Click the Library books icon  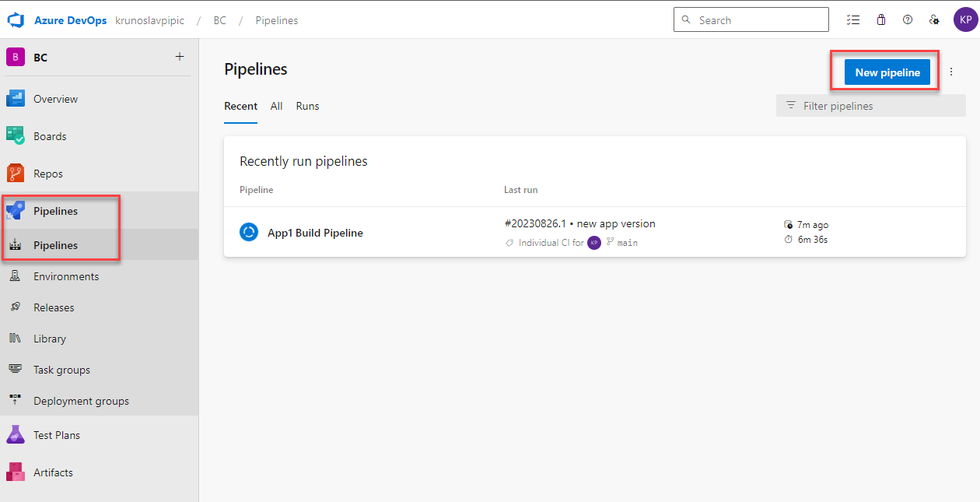tap(16, 338)
